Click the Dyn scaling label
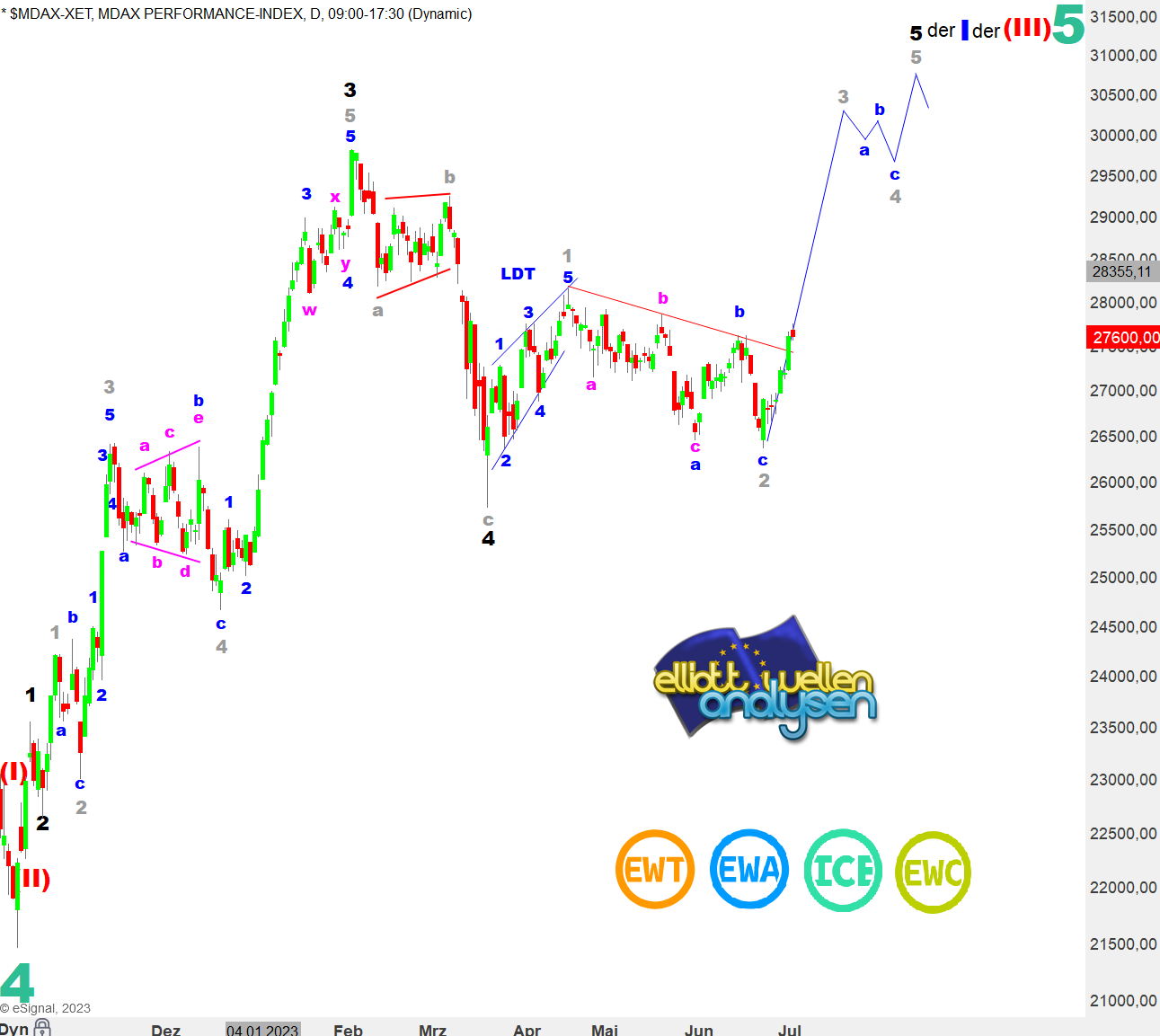Screen dimensions: 1160x1036 [14, 1029]
